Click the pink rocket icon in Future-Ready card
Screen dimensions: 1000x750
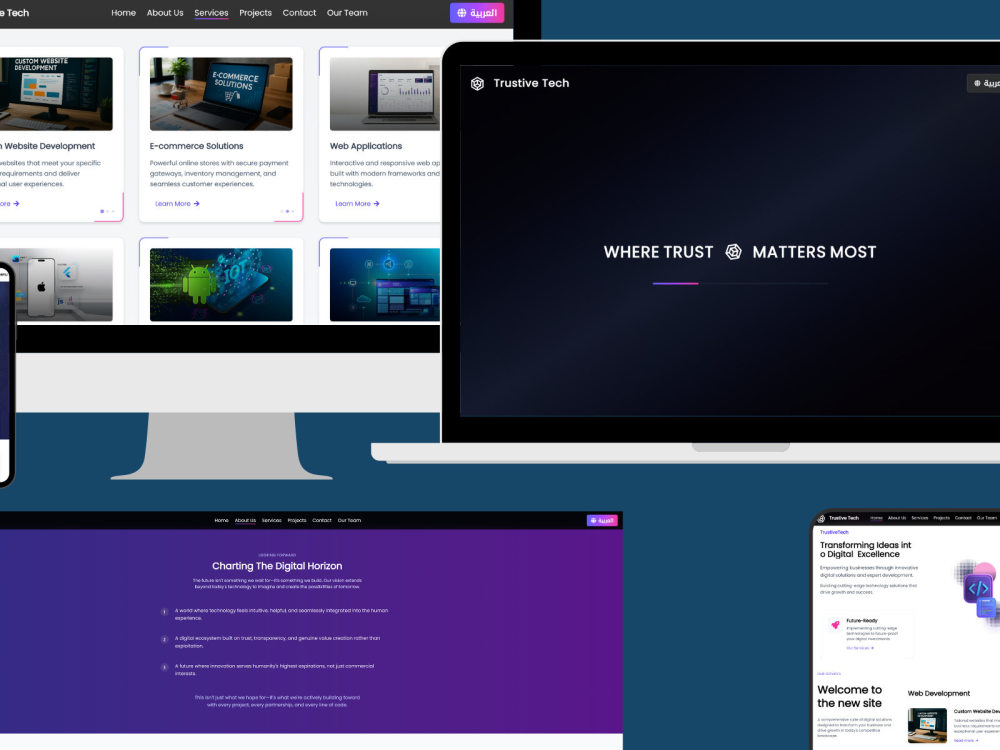coord(835,625)
